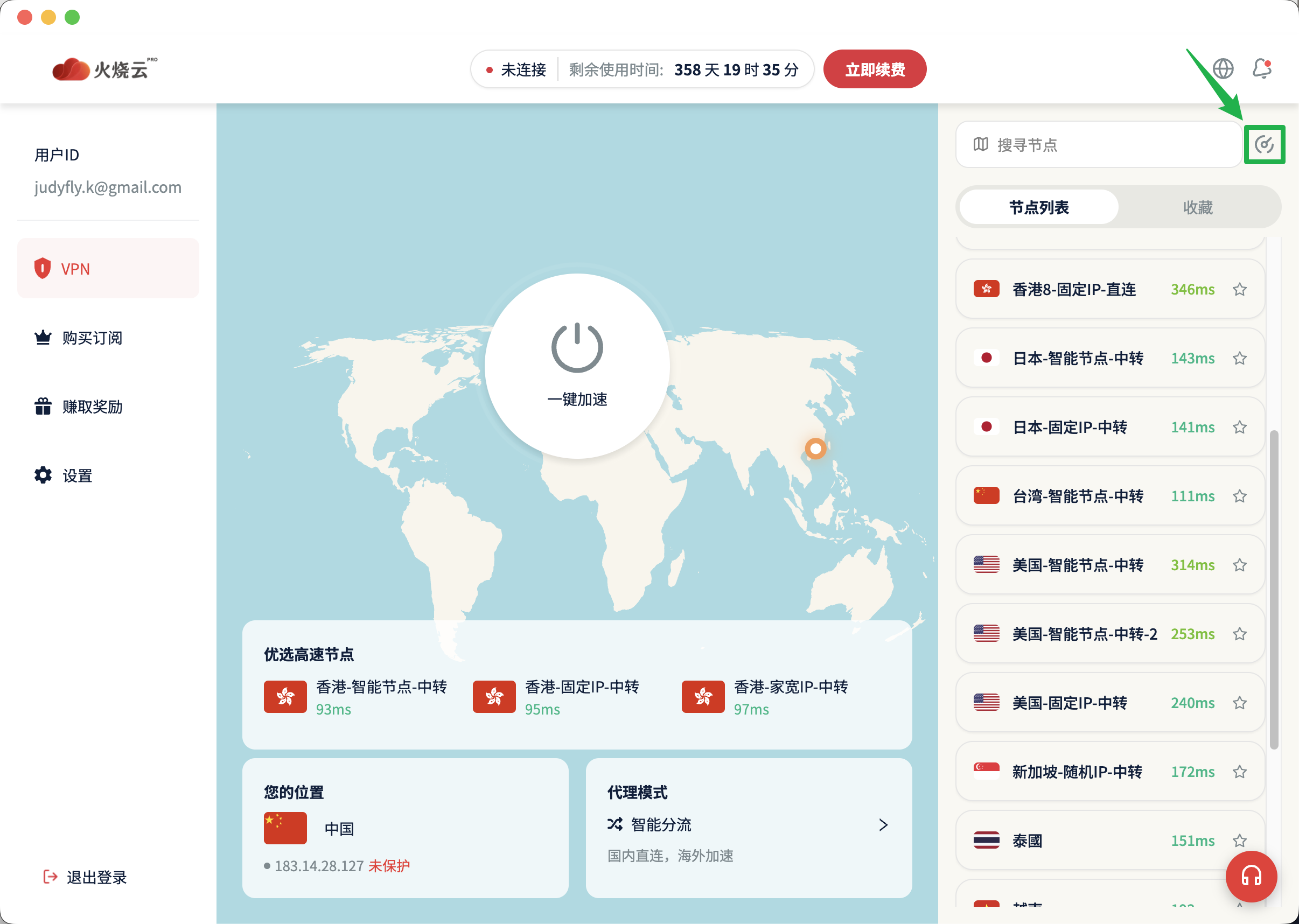The image size is (1299, 924).
Task: Select the 香港8-固定IP-直连 node
Action: pos(1109,289)
